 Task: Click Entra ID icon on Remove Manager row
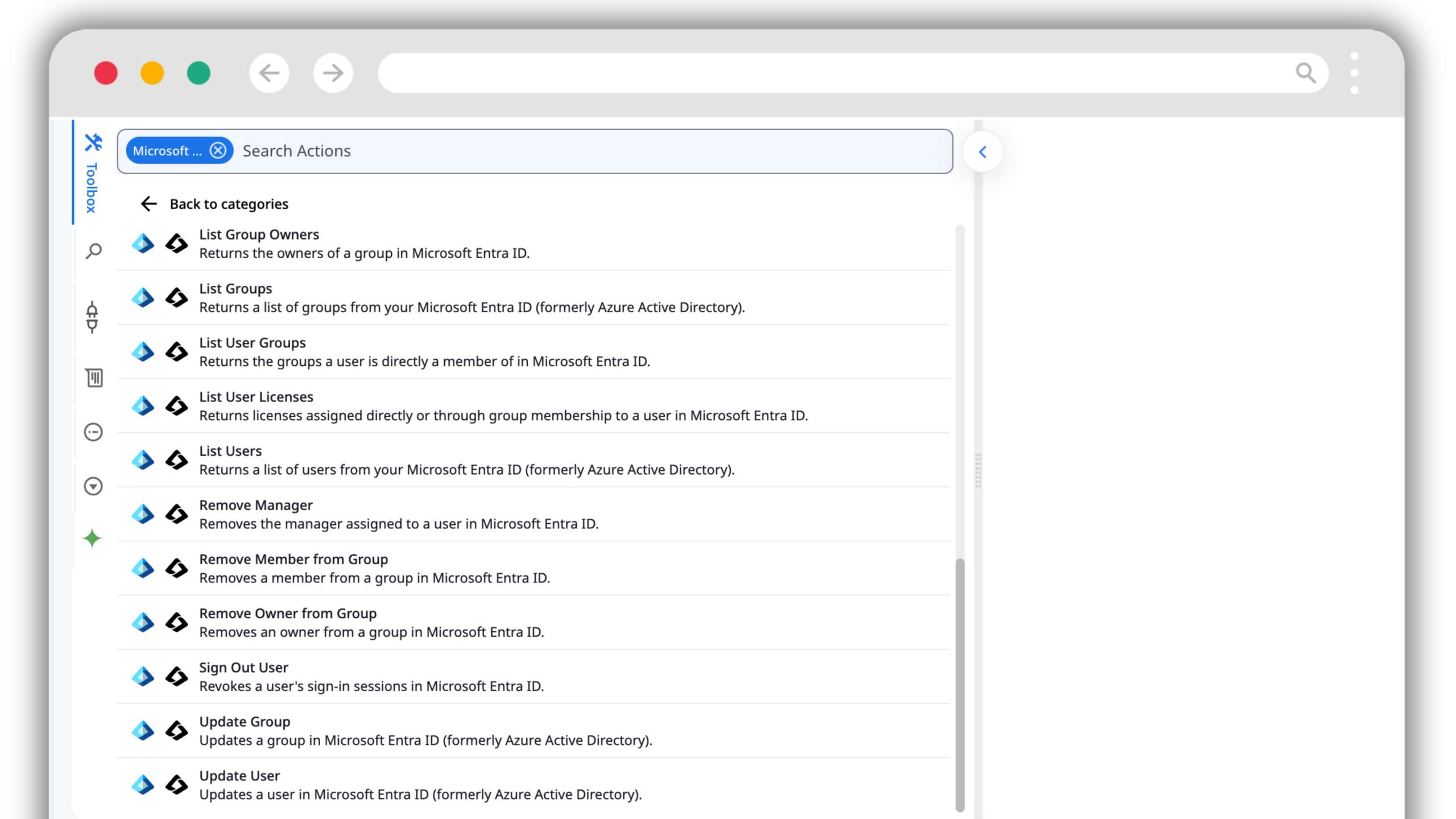[143, 514]
